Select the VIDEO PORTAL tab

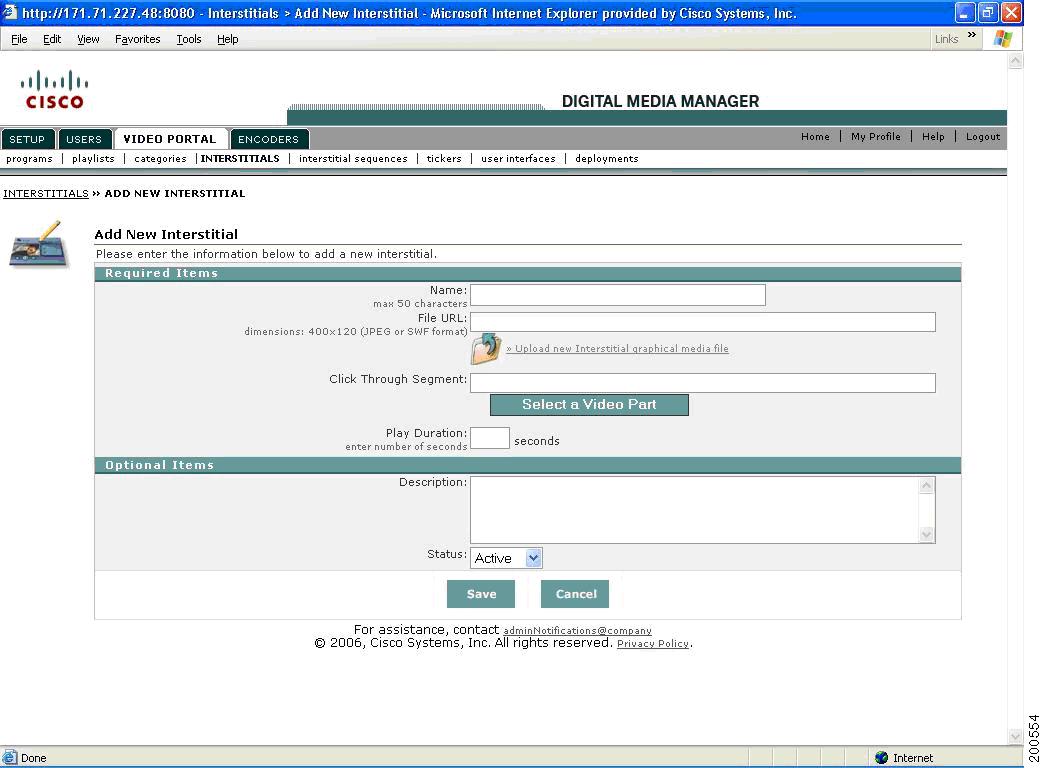pos(170,139)
